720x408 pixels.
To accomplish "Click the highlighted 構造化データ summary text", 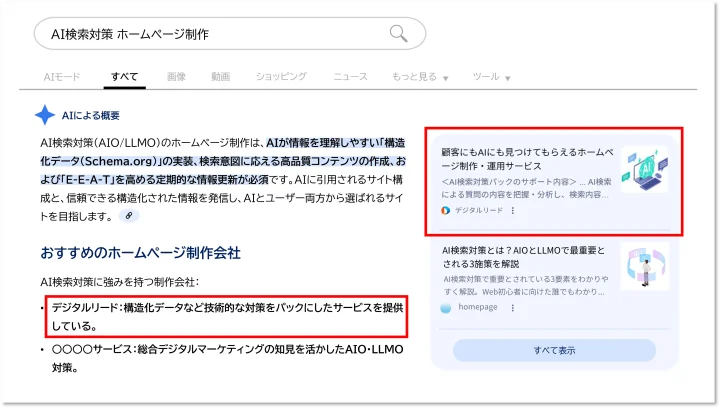I will (223, 161).
